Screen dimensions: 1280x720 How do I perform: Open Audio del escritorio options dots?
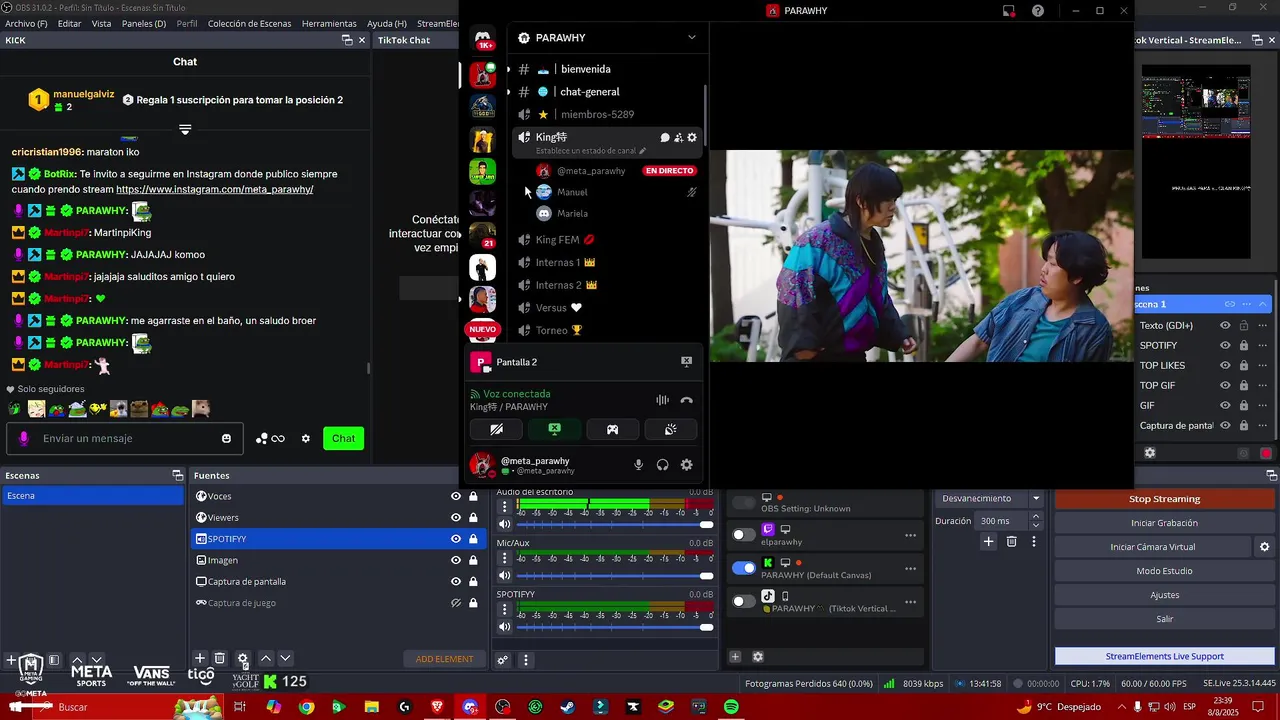505,507
